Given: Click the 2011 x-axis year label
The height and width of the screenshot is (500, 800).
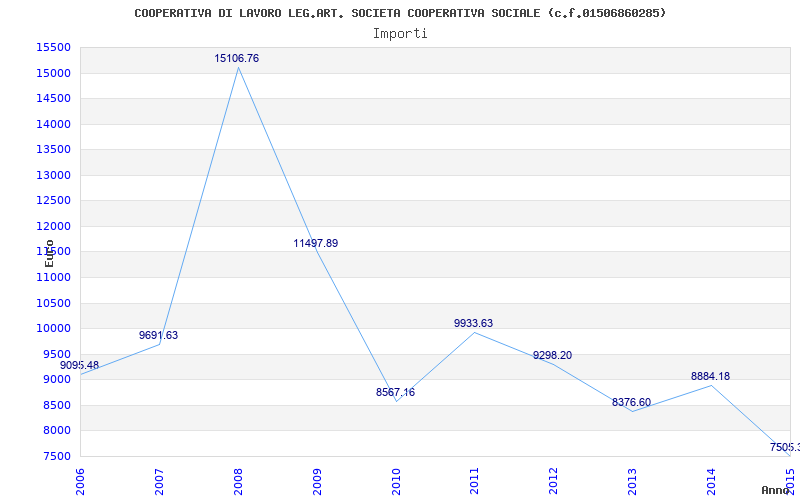Looking at the screenshot, I should 474,481.
